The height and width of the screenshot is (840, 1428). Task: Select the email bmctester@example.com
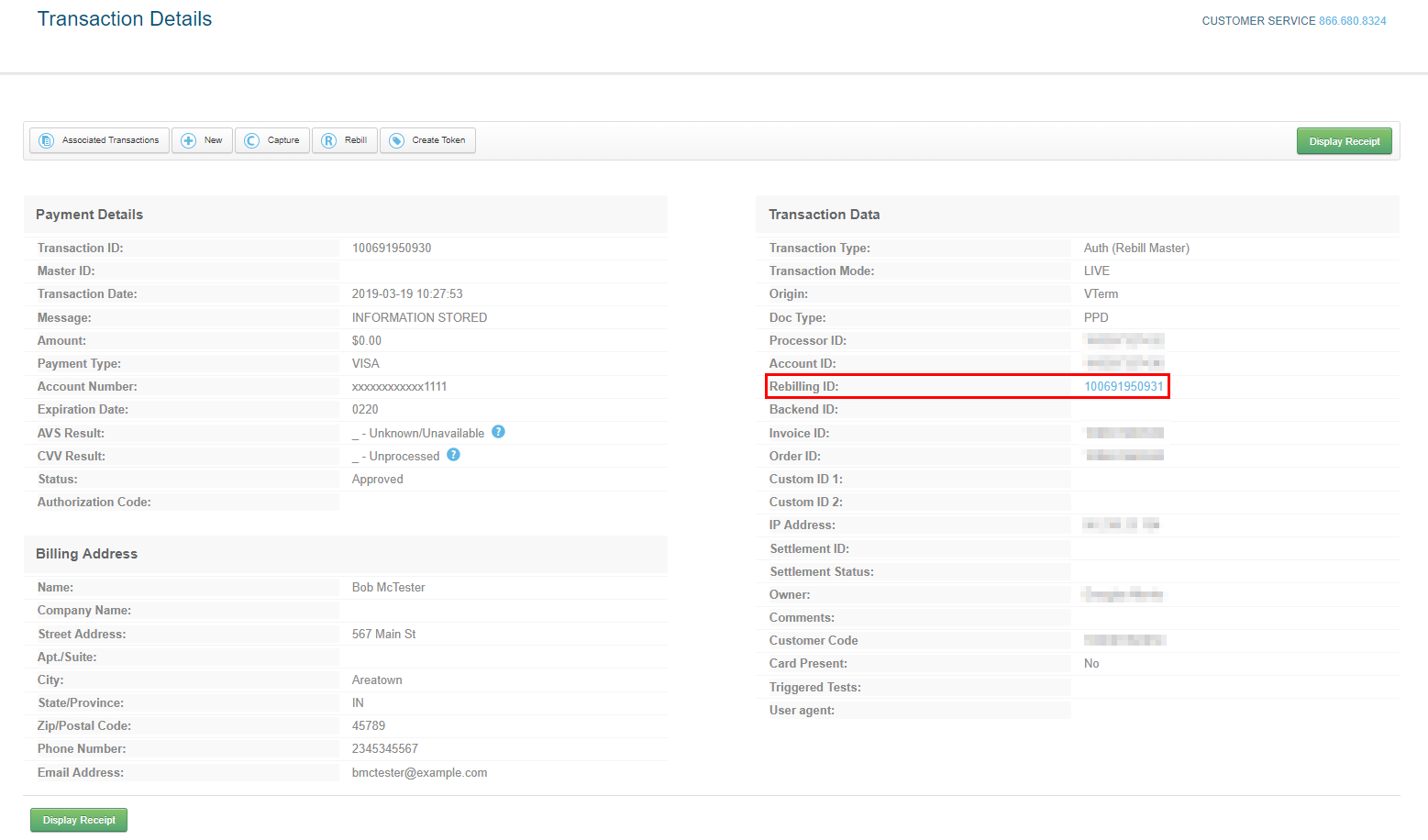click(419, 773)
